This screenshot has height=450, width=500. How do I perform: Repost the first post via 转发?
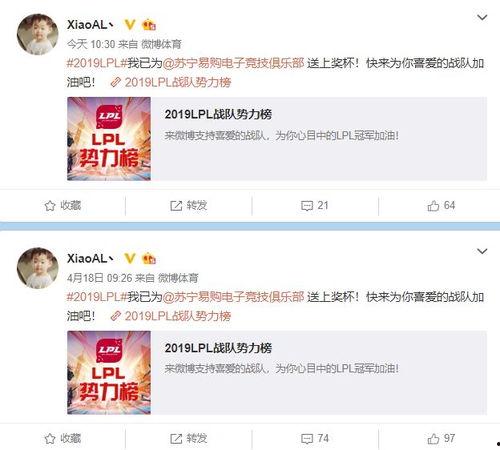(x=189, y=206)
